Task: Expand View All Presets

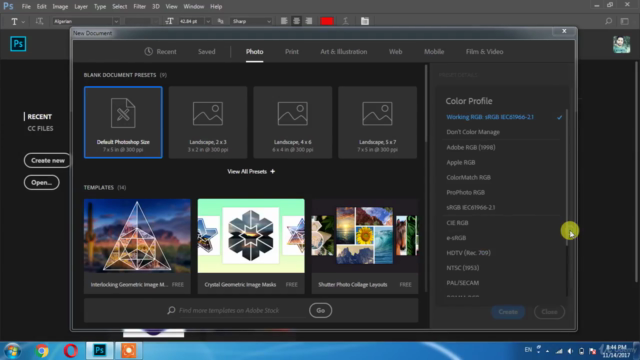Action: pyautogui.click(x=251, y=171)
